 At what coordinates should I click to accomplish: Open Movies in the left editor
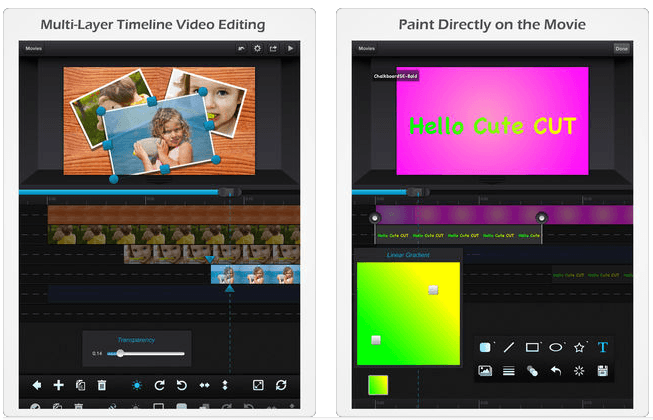[34, 48]
